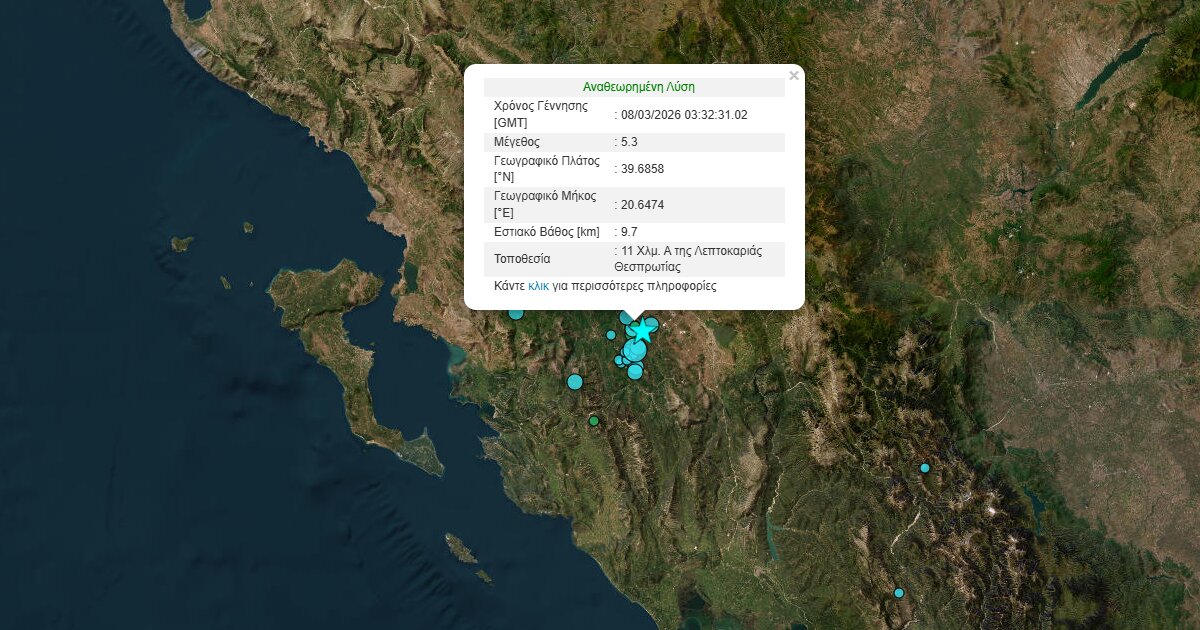Click the location text 'Λεπτοκαριάς Θεσπρωτίας'
Viewport: 1200px width, 630px height.
click(690, 259)
